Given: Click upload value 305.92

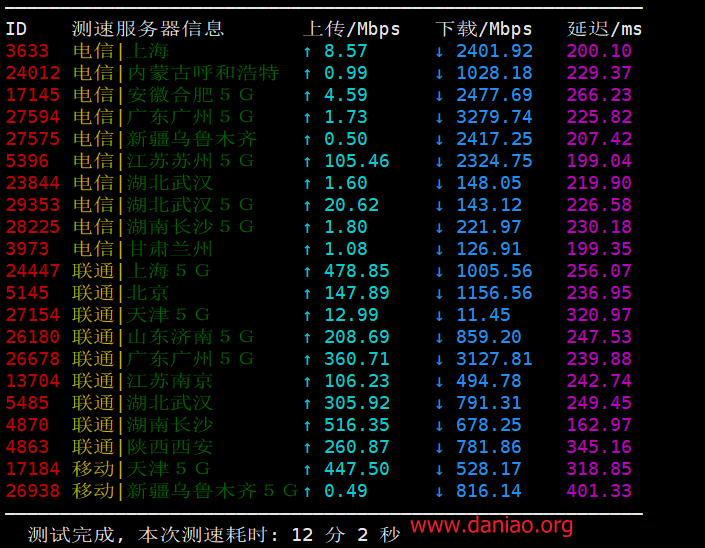Looking at the screenshot, I should [x=357, y=403].
